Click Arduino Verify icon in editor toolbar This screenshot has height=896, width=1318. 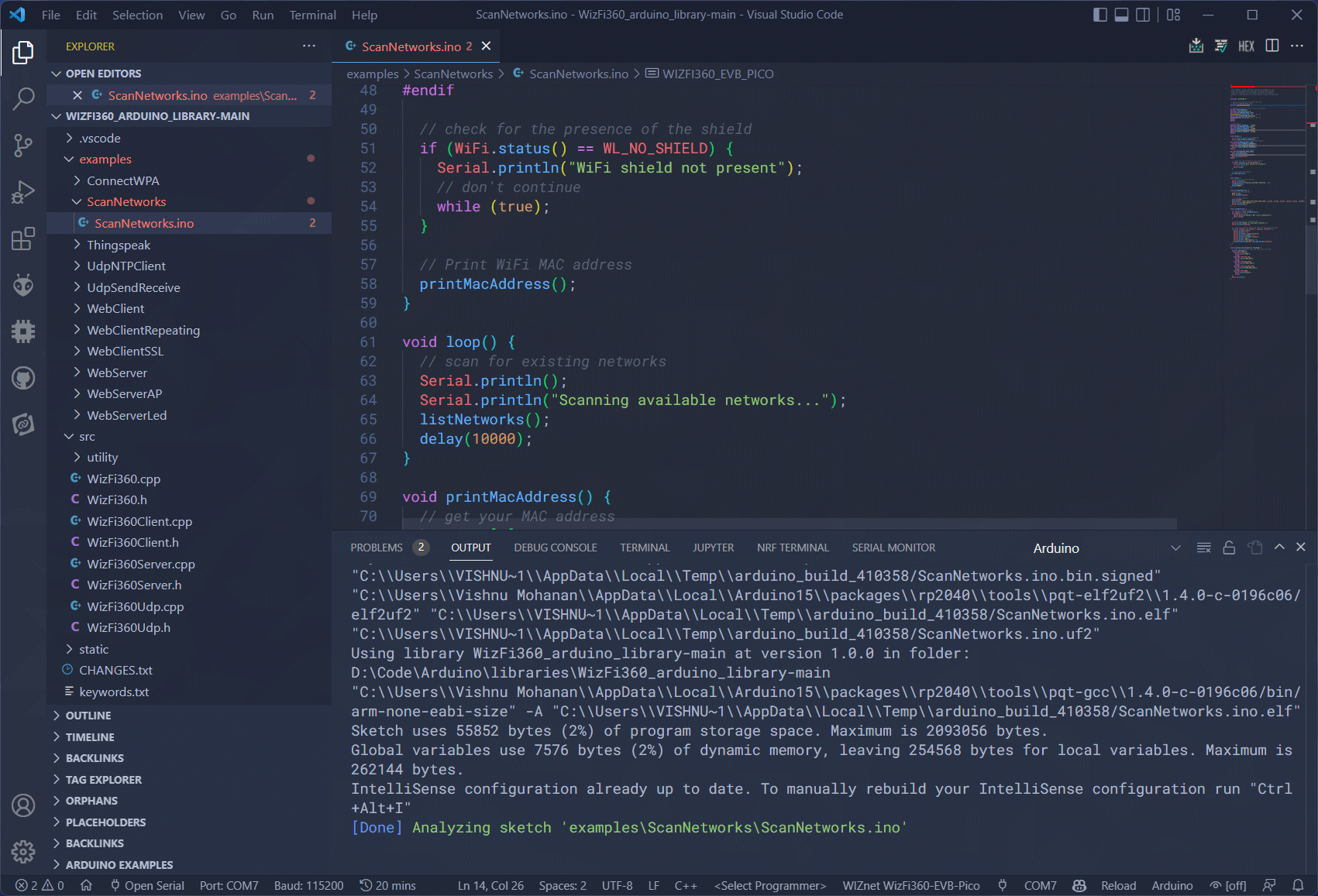point(1221,46)
